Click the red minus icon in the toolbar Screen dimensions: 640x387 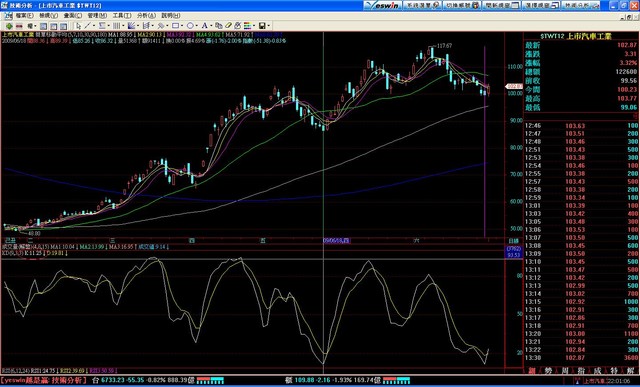point(19,26)
